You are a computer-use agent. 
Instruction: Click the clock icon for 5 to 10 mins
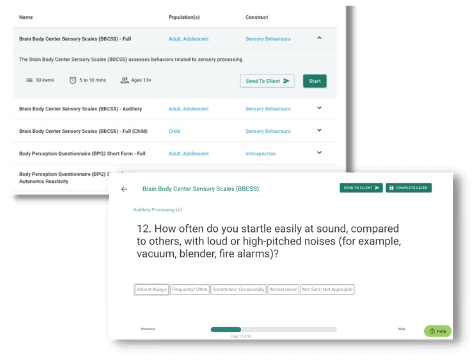pos(73,80)
